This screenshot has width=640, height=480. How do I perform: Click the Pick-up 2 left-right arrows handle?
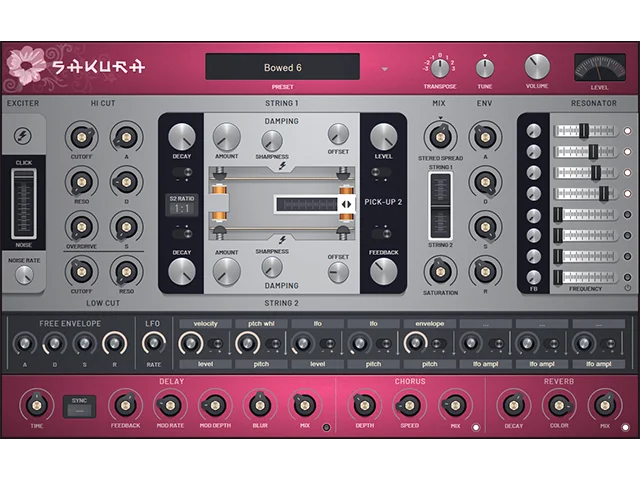[346, 204]
